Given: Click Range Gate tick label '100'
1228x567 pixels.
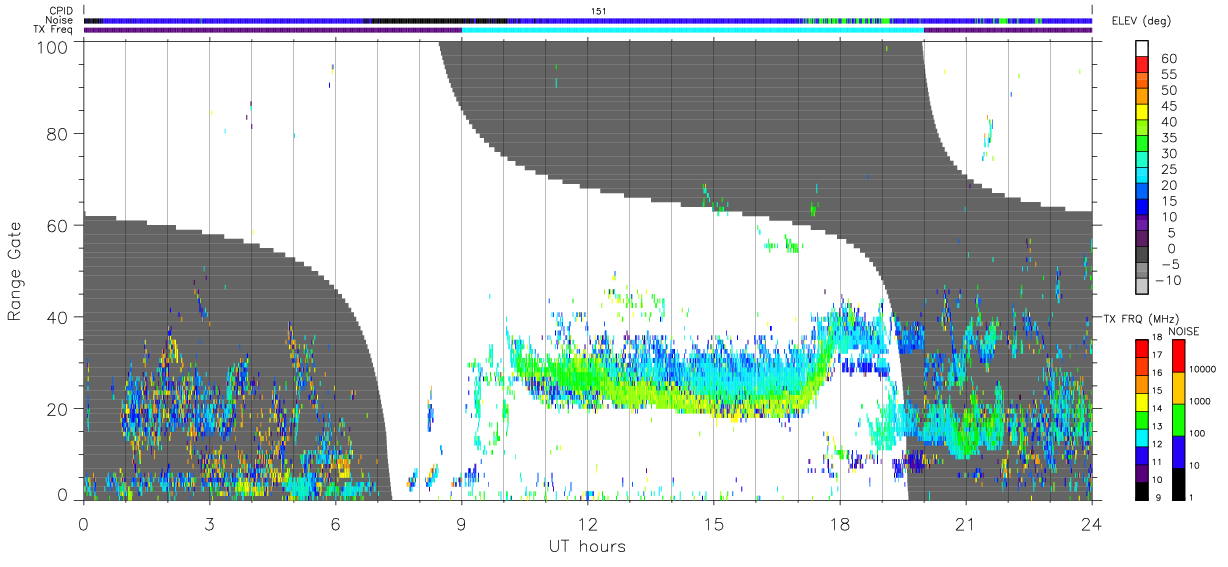Looking at the screenshot, I should [53, 46].
